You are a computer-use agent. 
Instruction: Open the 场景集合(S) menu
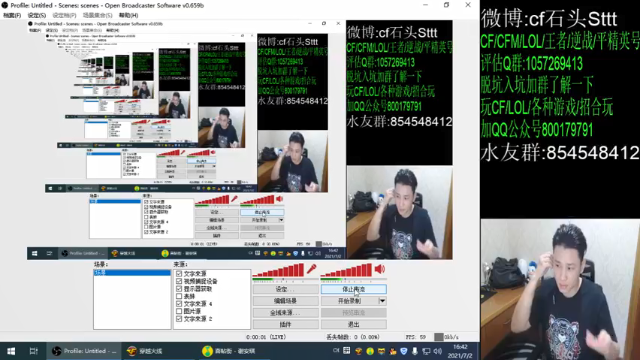tap(98, 15)
